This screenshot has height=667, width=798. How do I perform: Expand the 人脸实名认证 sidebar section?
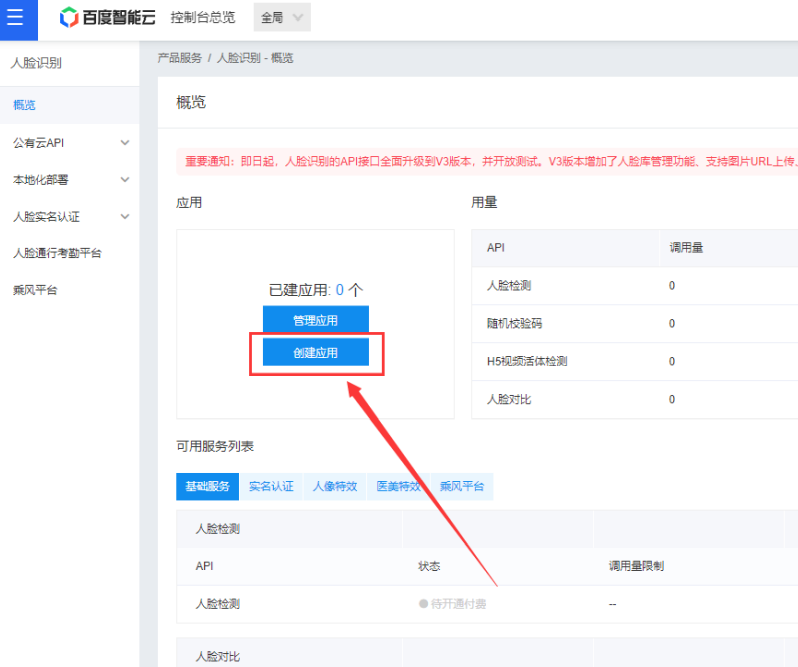(x=68, y=217)
